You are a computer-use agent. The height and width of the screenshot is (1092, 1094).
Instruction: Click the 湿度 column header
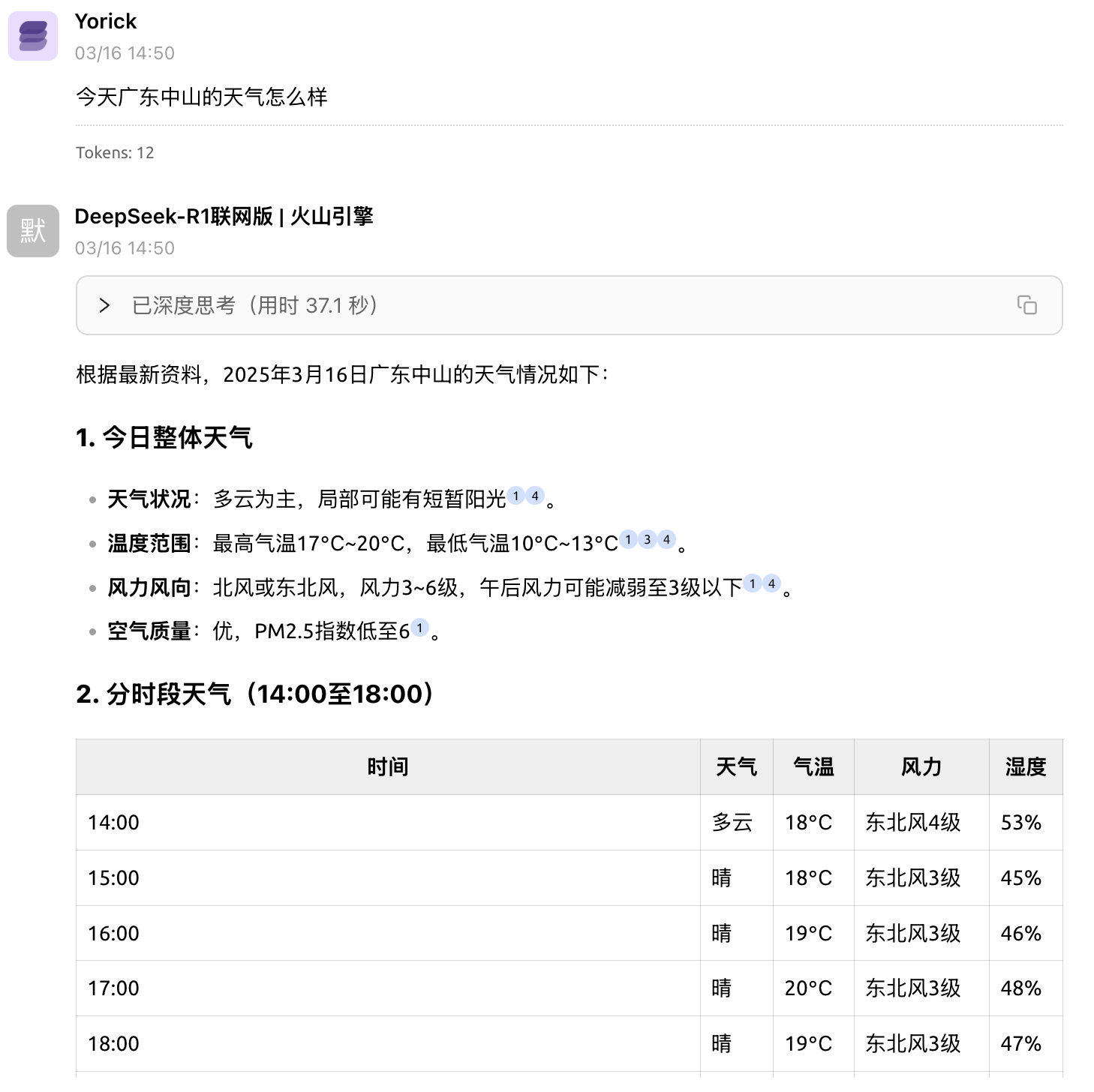pyautogui.click(x=1025, y=766)
